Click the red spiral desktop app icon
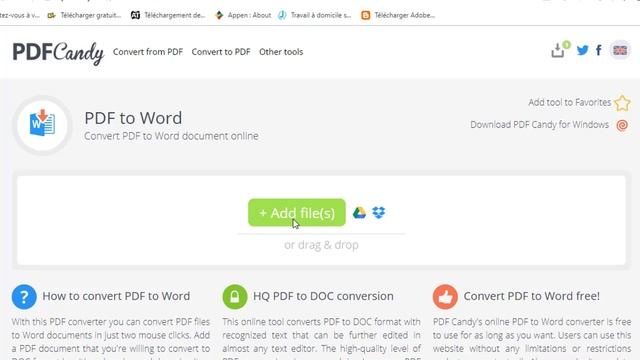 click(622, 125)
